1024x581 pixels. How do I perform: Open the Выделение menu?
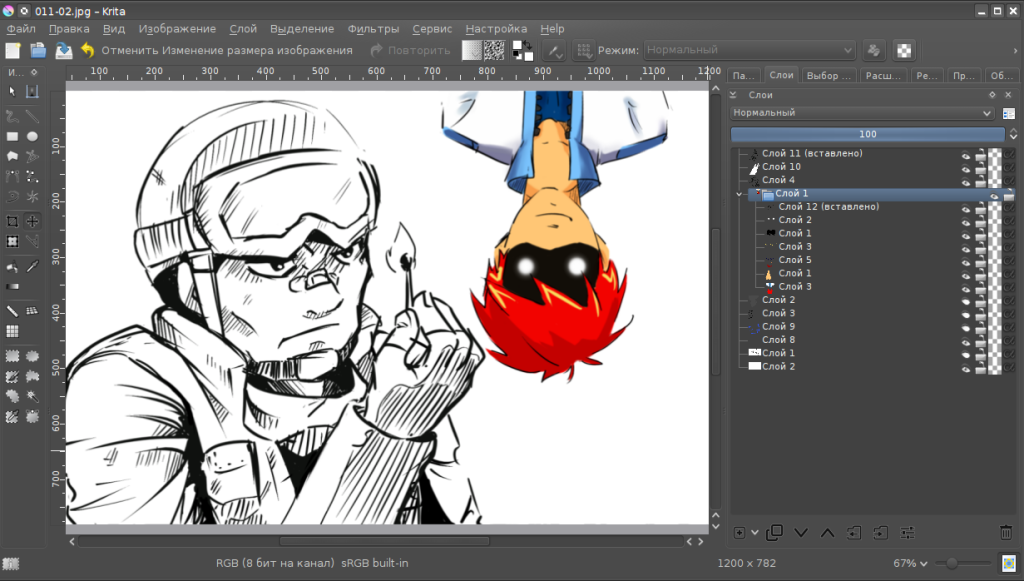point(302,29)
